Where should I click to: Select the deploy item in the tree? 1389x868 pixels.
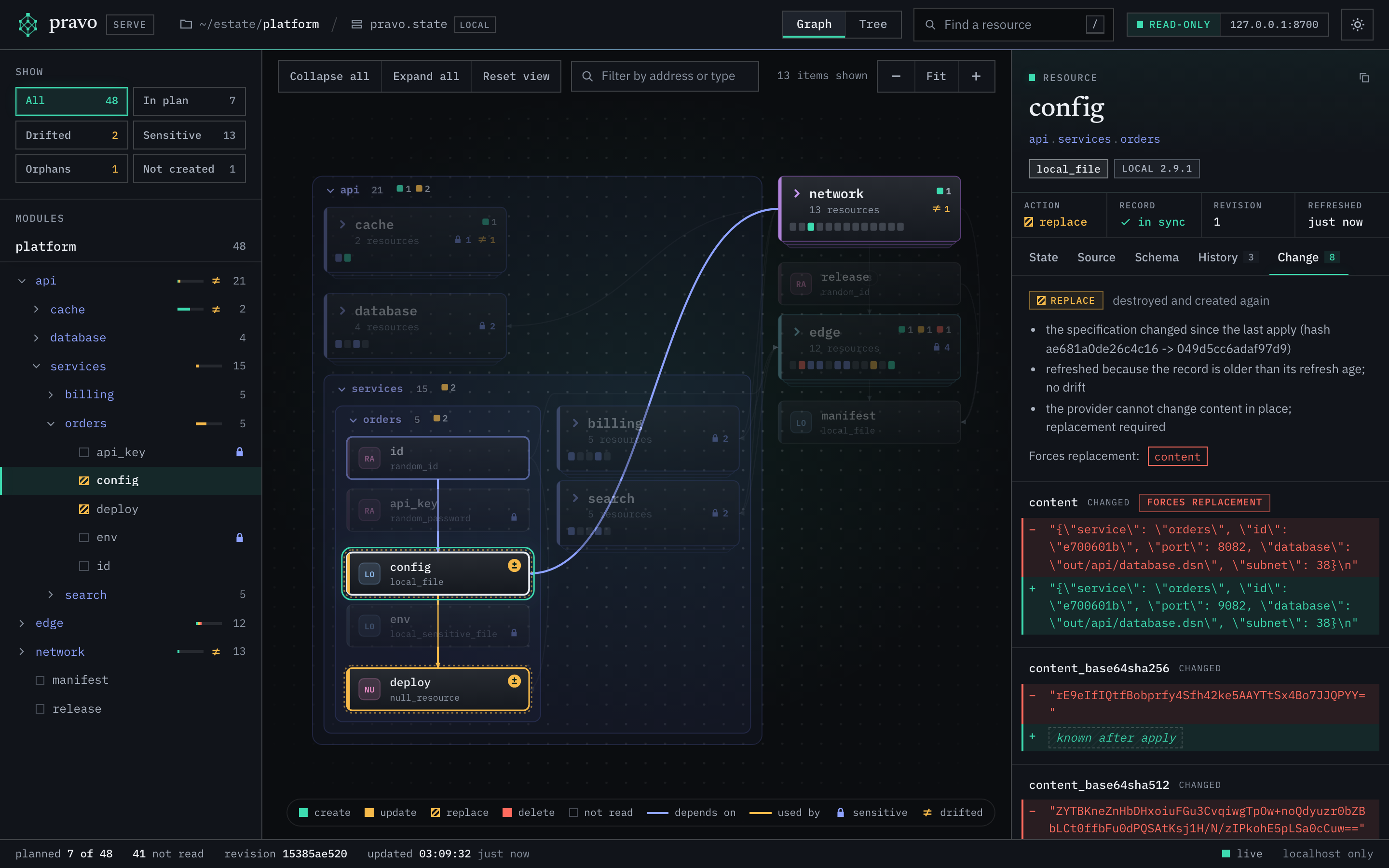[131, 509]
